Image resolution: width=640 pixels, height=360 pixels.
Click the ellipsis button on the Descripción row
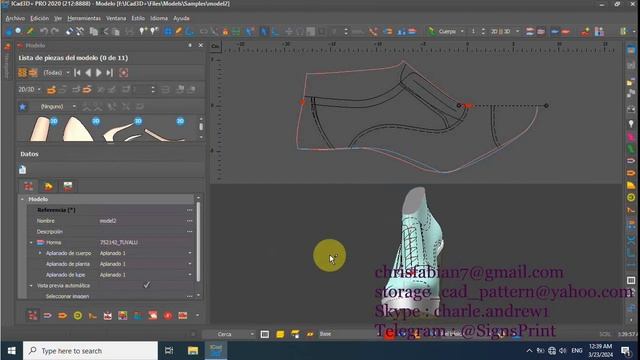pos(189,231)
